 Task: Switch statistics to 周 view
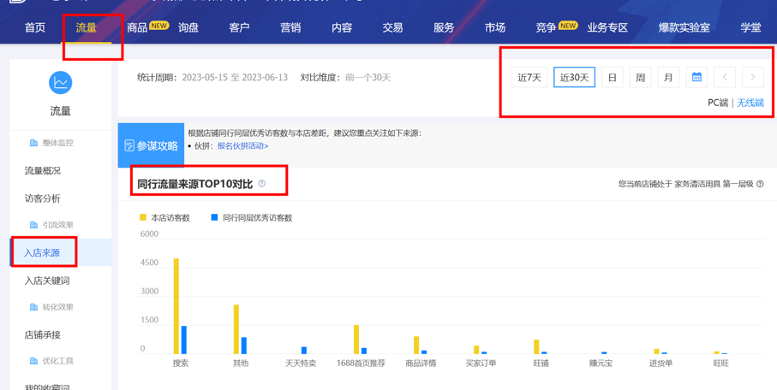[640, 77]
